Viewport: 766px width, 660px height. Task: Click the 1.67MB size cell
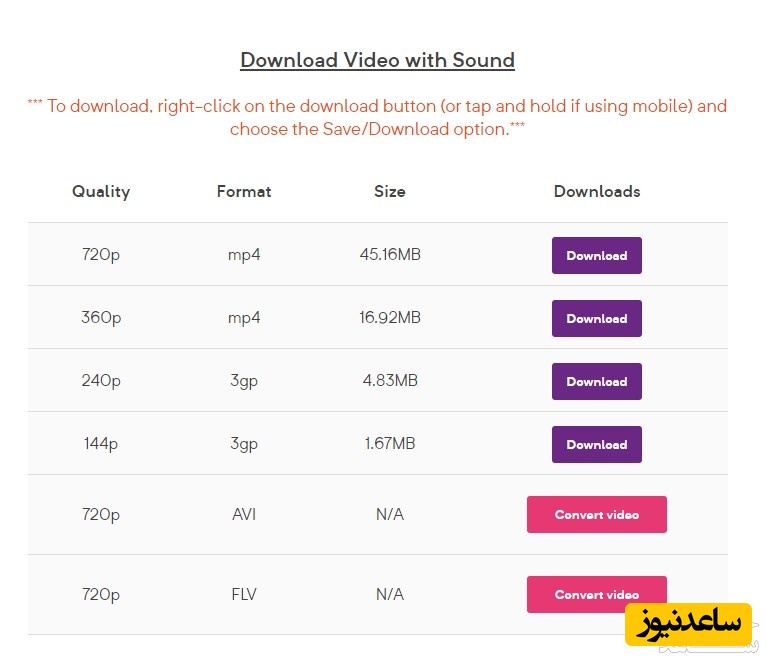pos(390,444)
